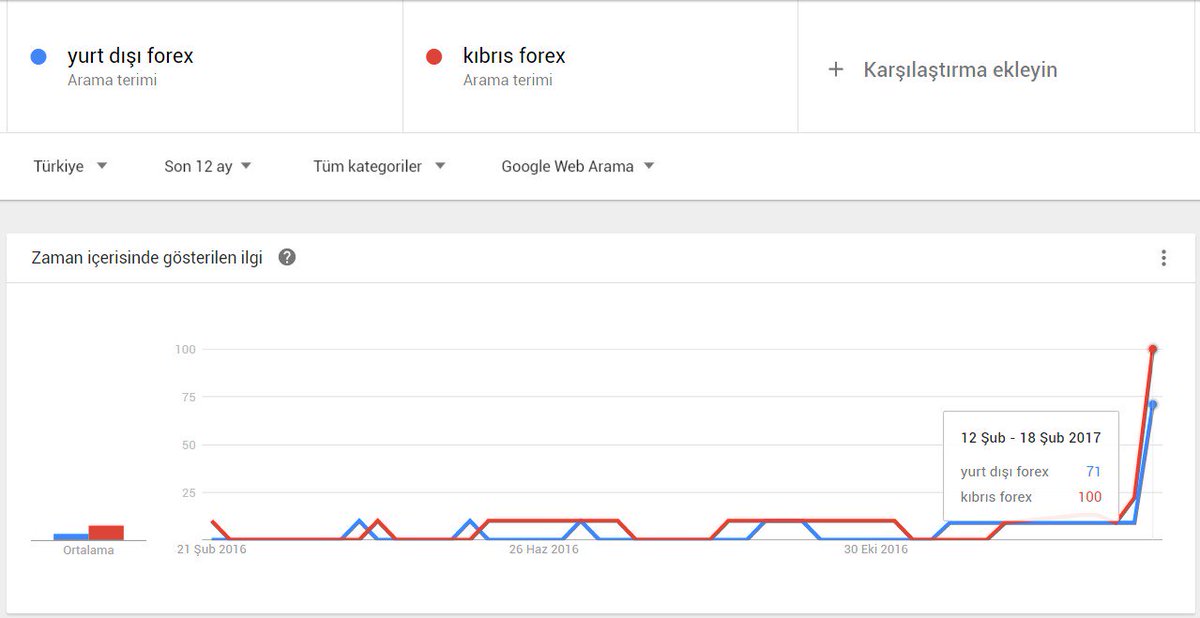Open the Son 12 ay time range dropdown

click(x=208, y=166)
